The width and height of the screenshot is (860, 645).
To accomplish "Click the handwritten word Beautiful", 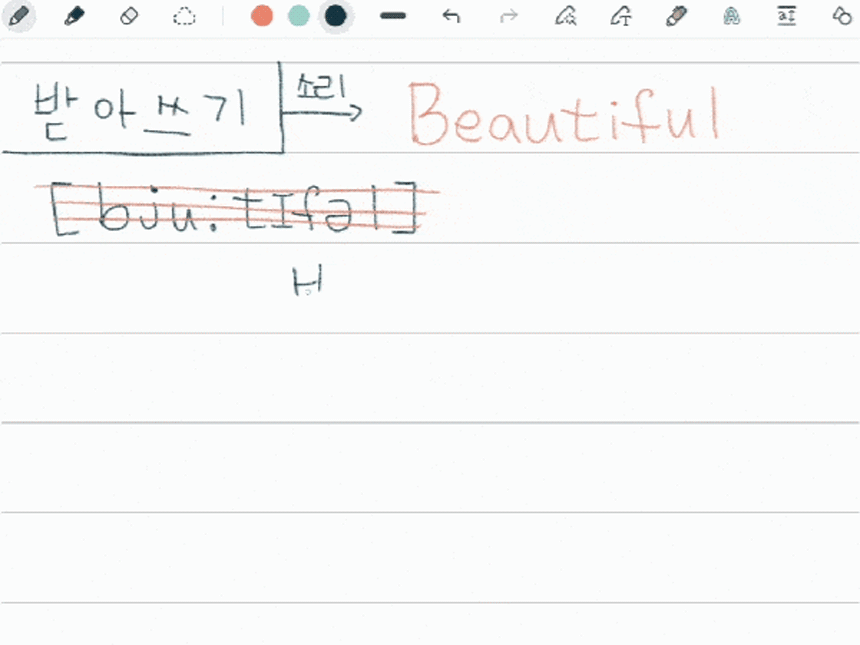I will [564, 114].
